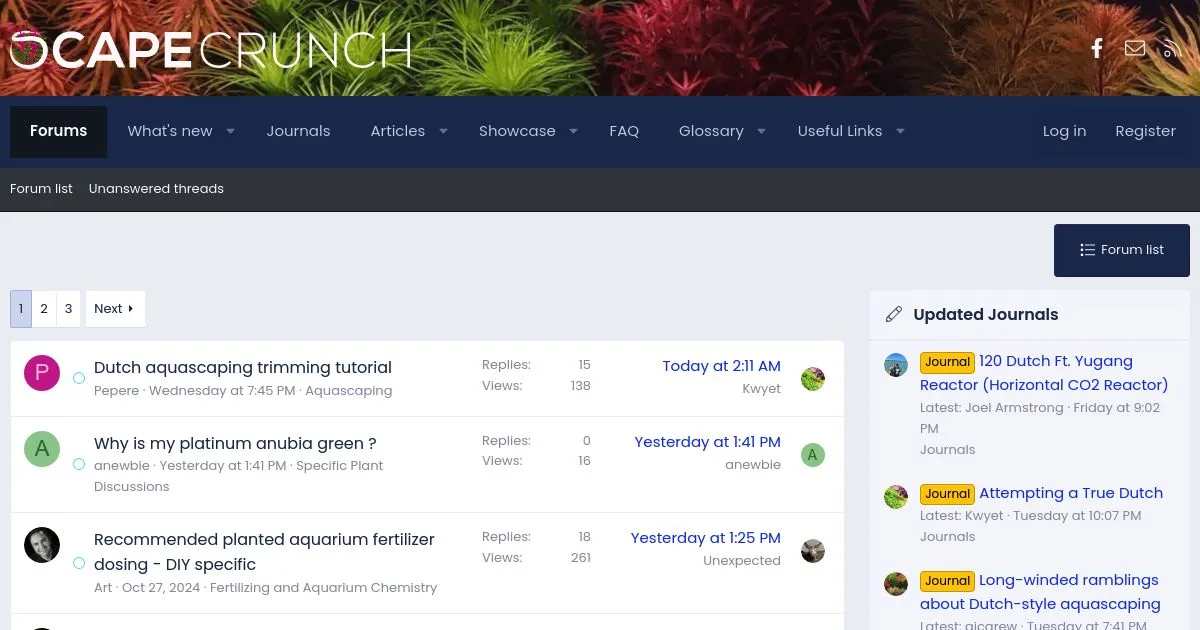Click Next pagination button
Viewport: 1200px width, 630px height.
114,309
